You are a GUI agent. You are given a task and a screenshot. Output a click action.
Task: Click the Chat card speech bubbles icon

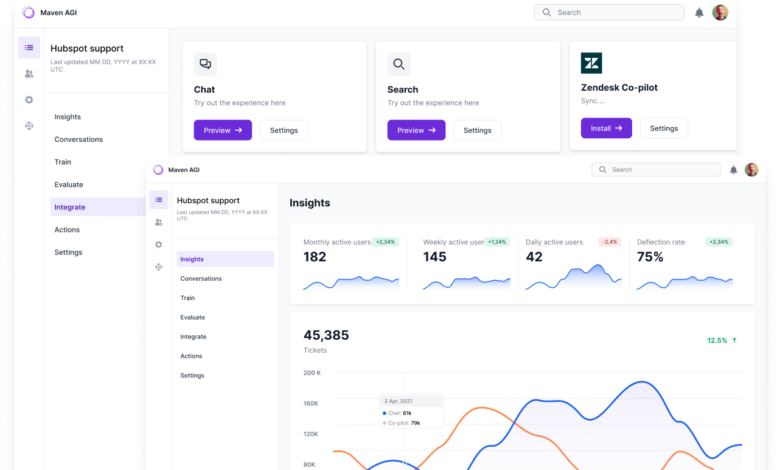click(205, 64)
